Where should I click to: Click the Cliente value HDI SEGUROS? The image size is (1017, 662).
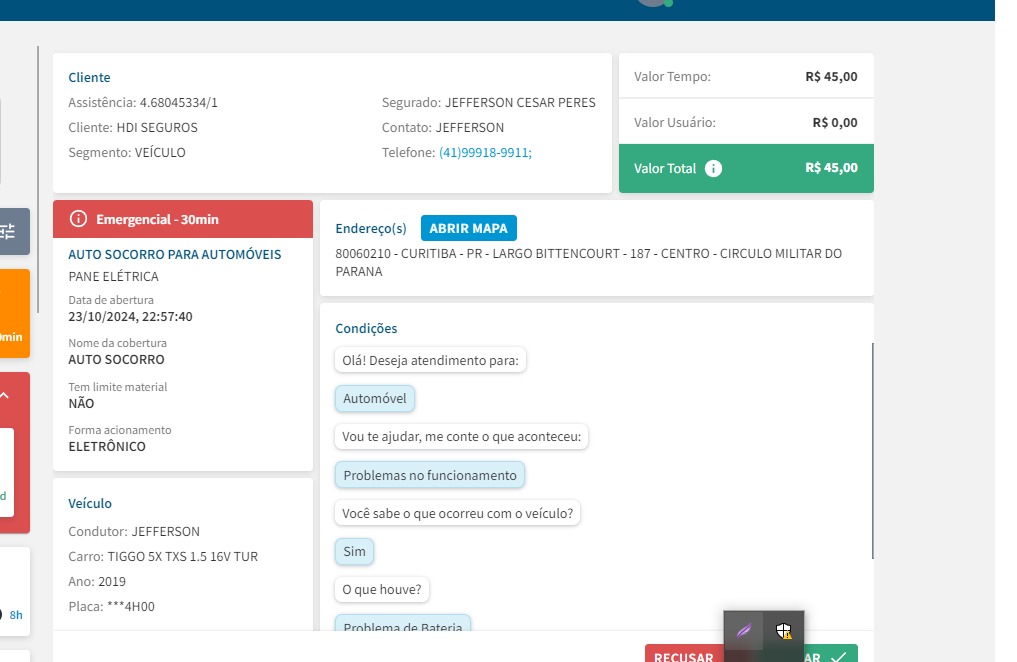coord(157,127)
